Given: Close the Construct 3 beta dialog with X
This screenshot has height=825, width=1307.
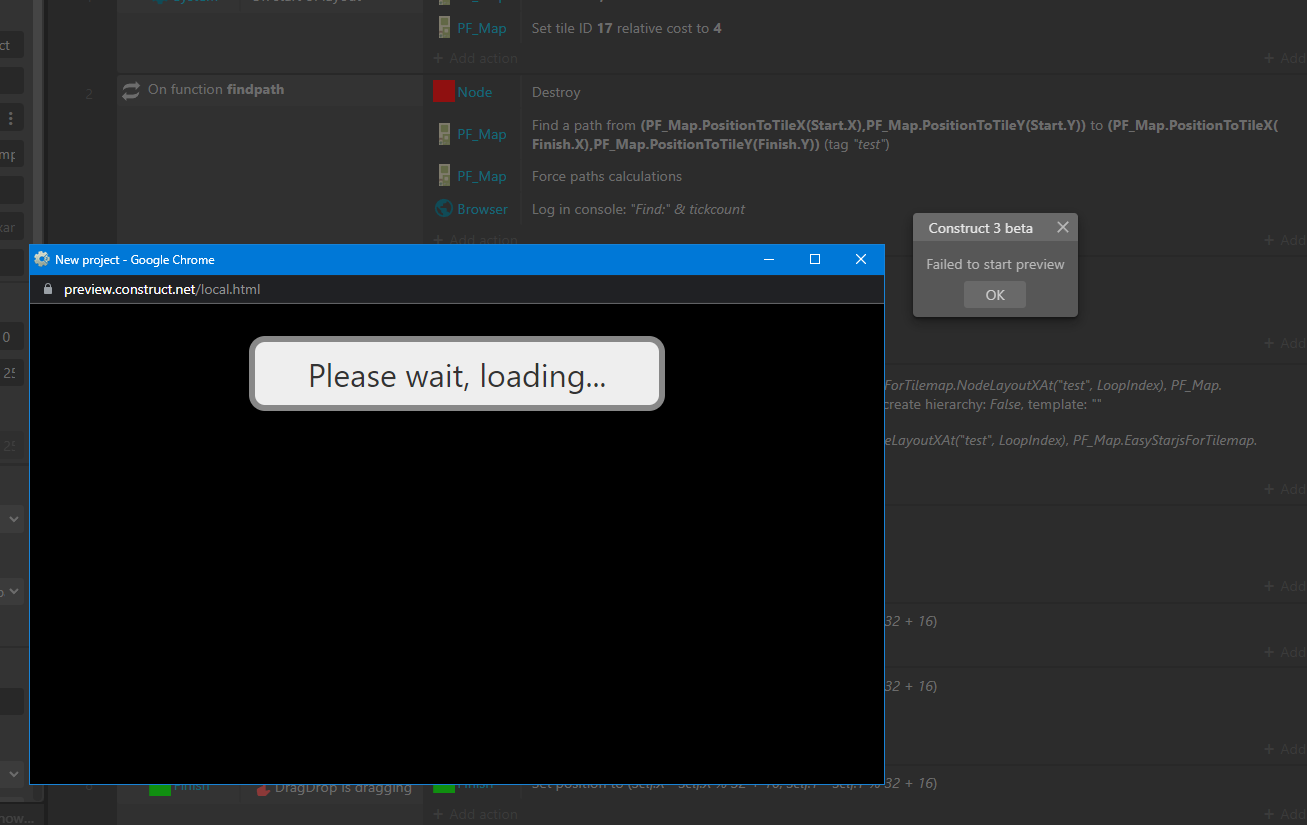Looking at the screenshot, I should [1063, 227].
